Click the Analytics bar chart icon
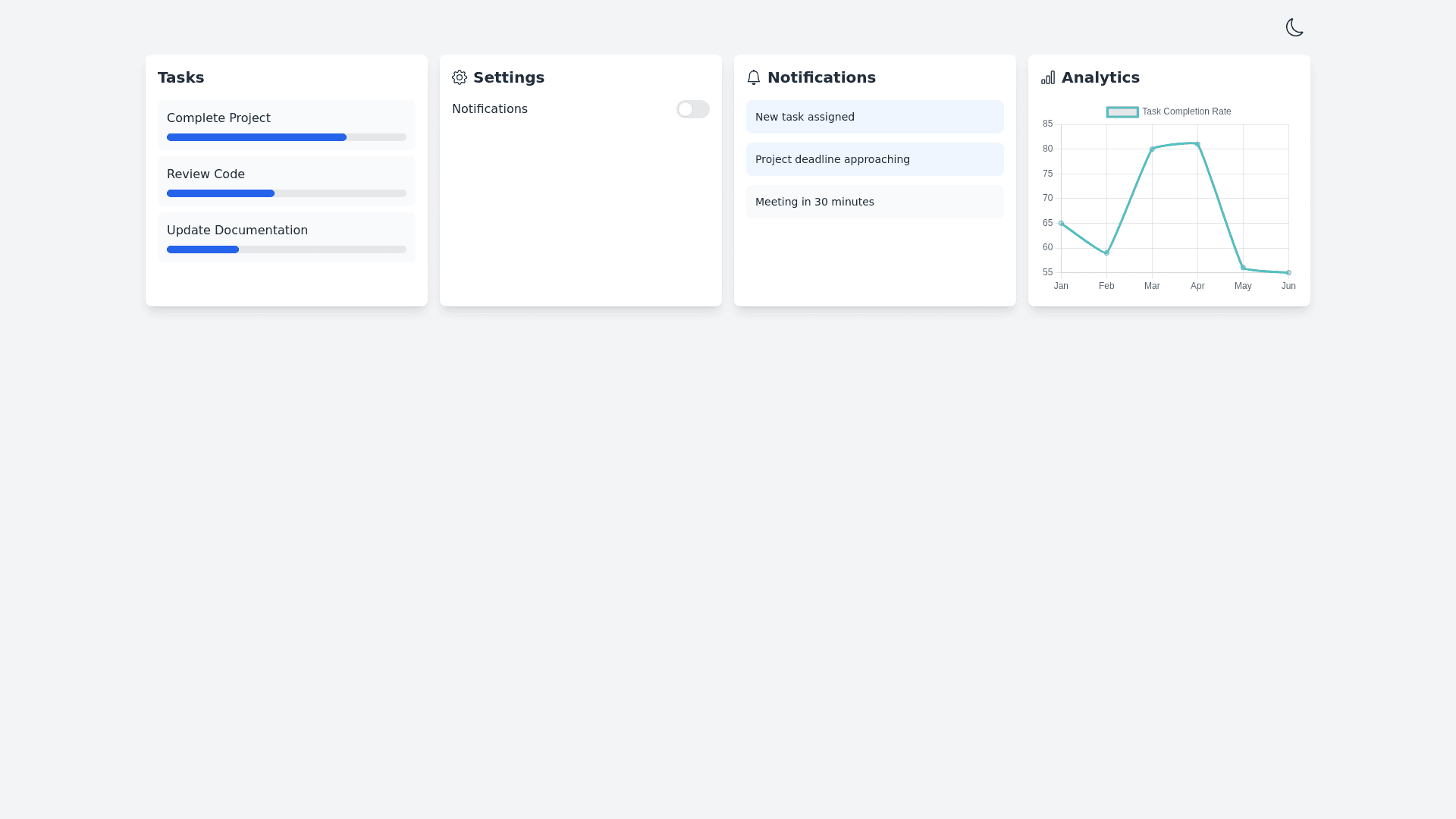 pos(1048,77)
